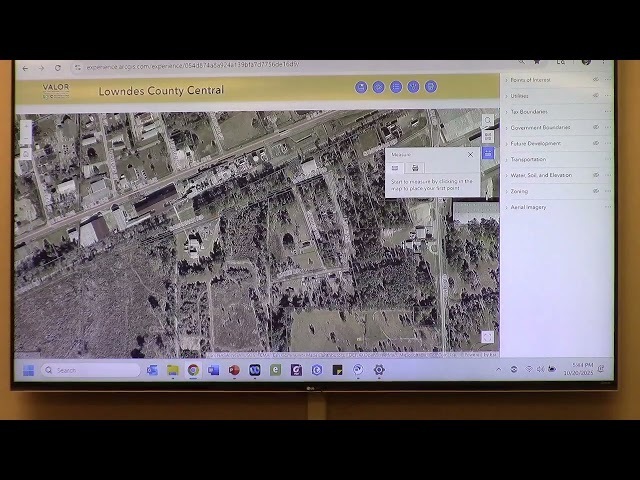This screenshot has width=640, height=480.
Task: Toggle visibility of Utilities layer
Action: pyautogui.click(x=596, y=96)
